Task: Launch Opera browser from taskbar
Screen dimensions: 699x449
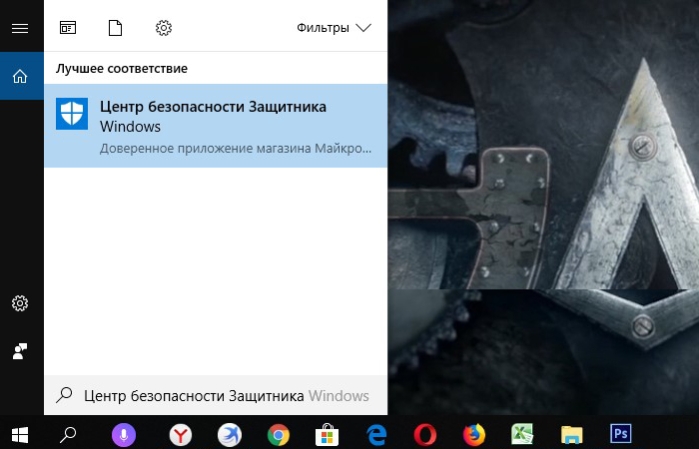Action: coord(425,434)
